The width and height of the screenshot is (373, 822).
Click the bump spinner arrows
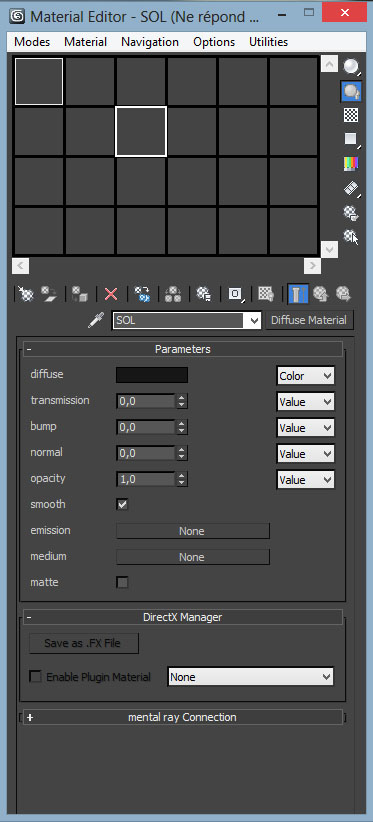(181, 427)
